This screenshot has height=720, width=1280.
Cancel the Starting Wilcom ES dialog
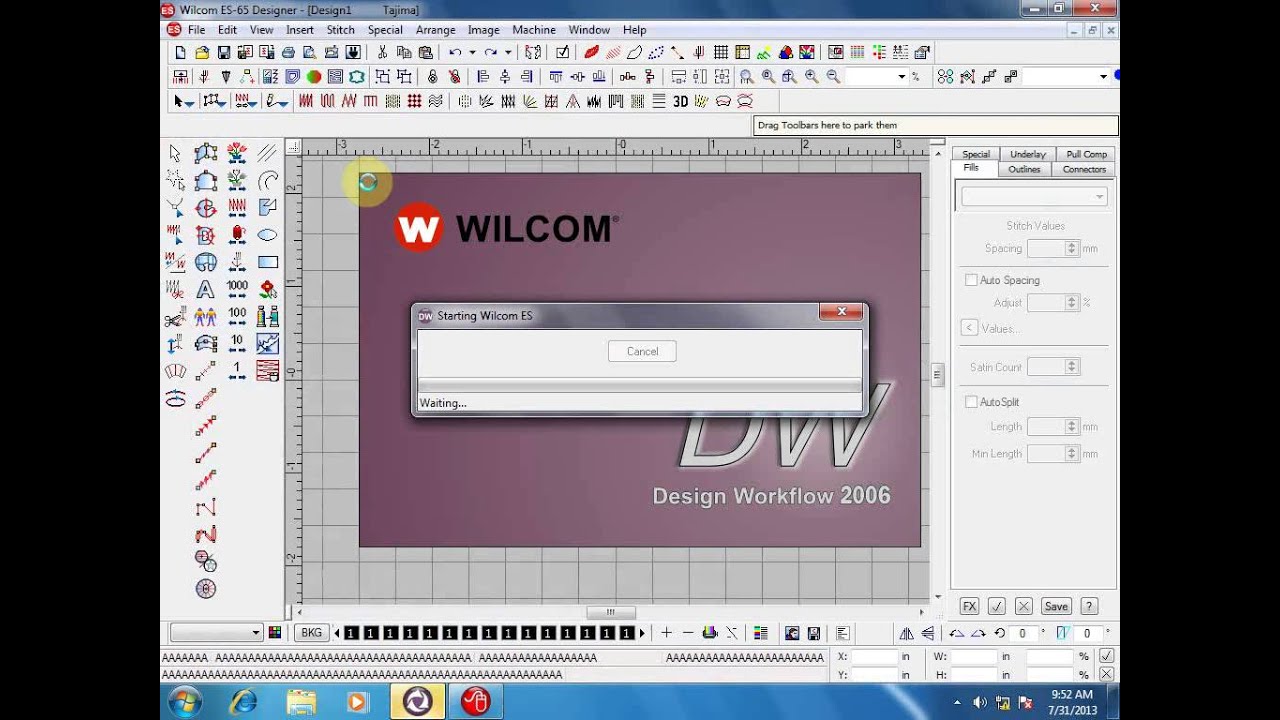(x=642, y=351)
